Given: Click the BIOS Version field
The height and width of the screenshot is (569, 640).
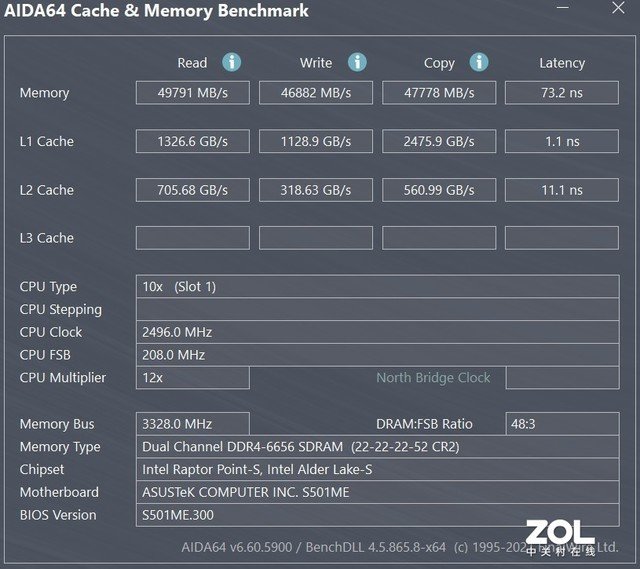Looking at the screenshot, I should 377,515.
